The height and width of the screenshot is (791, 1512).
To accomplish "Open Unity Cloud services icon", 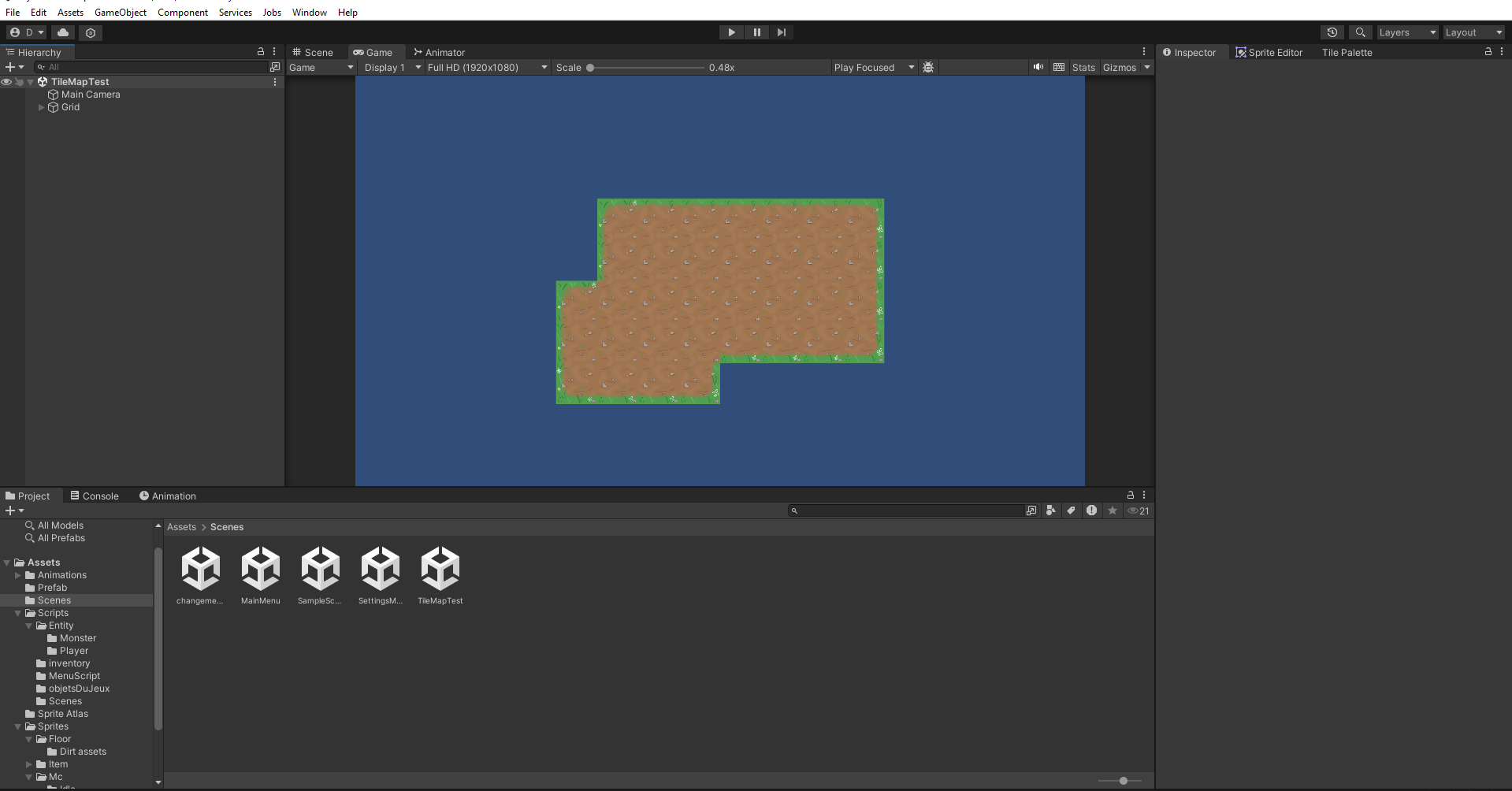I will click(63, 32).
